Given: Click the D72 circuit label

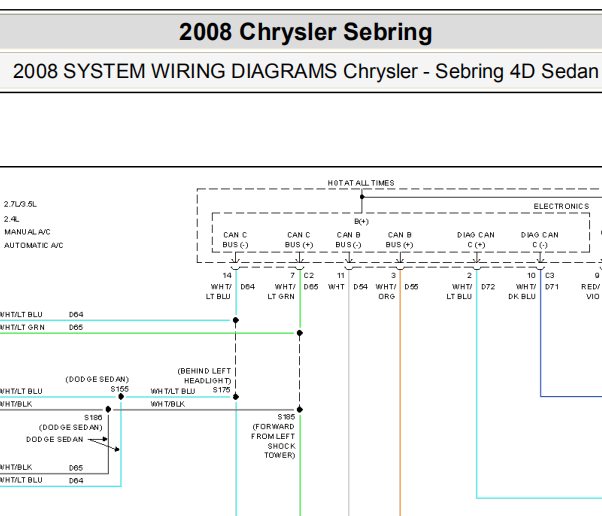Looking at the screenshot, I should (488, 287).
